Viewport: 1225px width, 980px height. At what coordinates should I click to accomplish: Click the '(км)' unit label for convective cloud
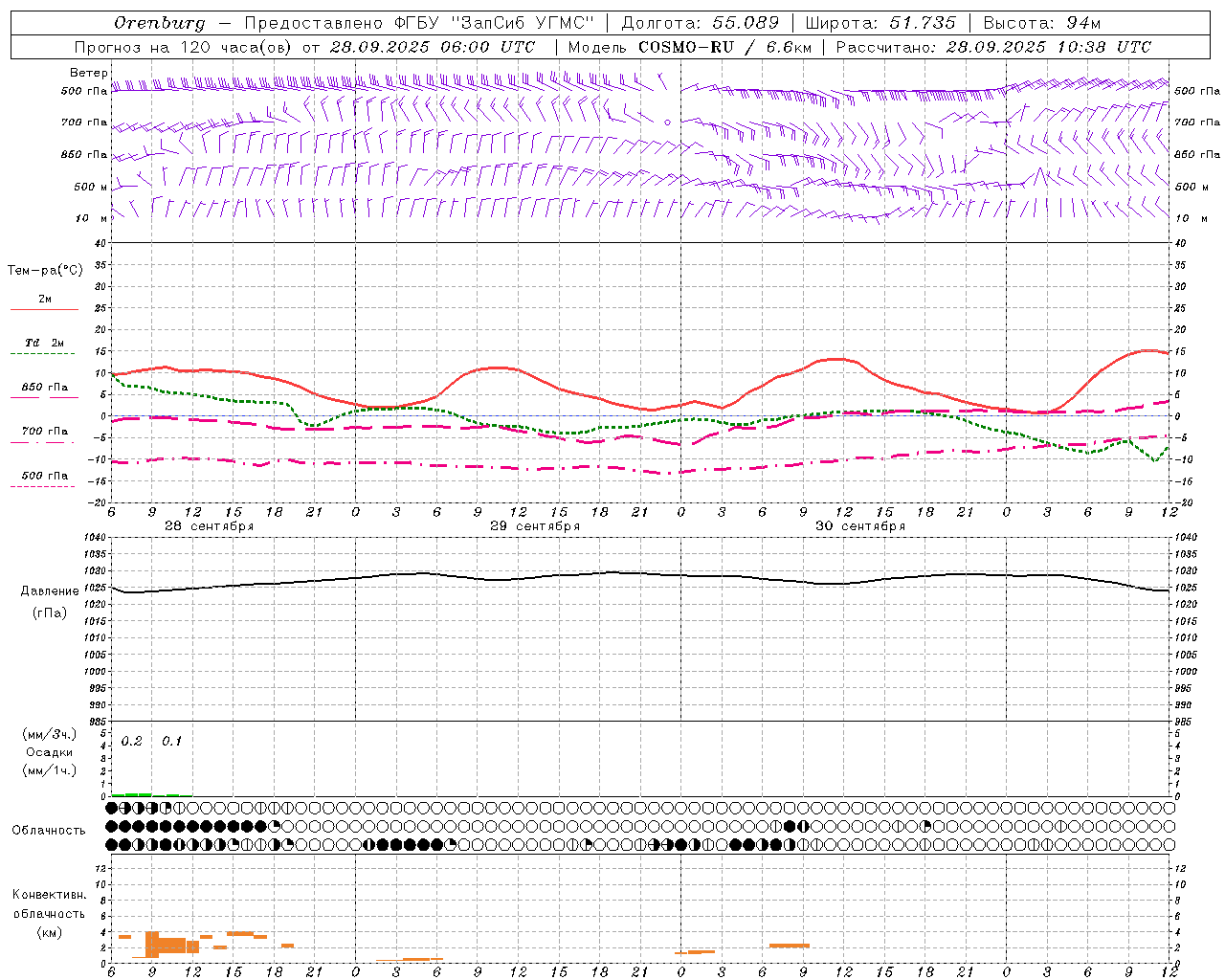[50, 932]
